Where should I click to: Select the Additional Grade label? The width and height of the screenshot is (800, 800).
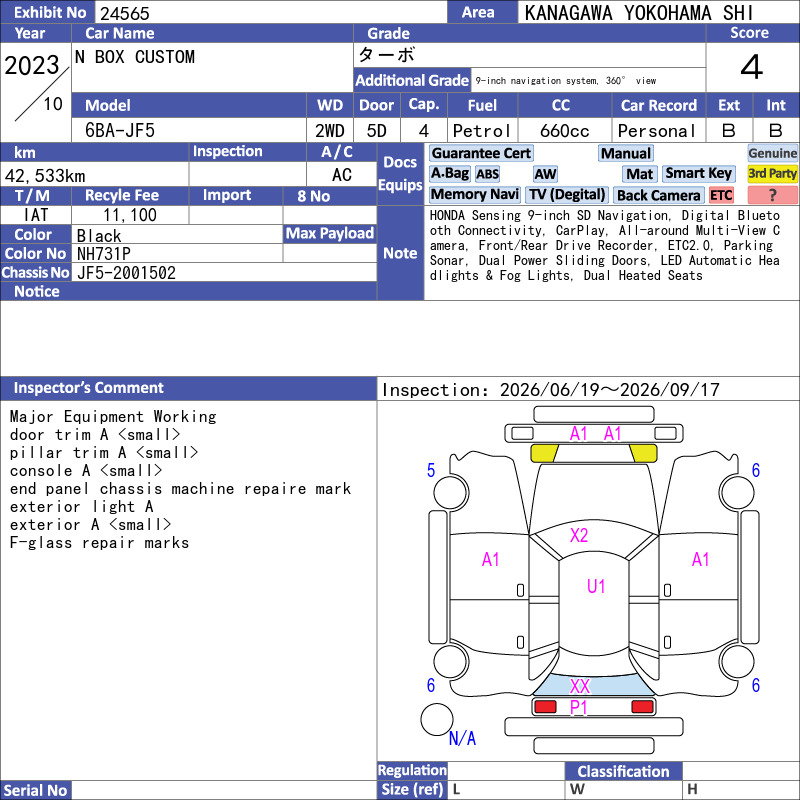point(412,81)
